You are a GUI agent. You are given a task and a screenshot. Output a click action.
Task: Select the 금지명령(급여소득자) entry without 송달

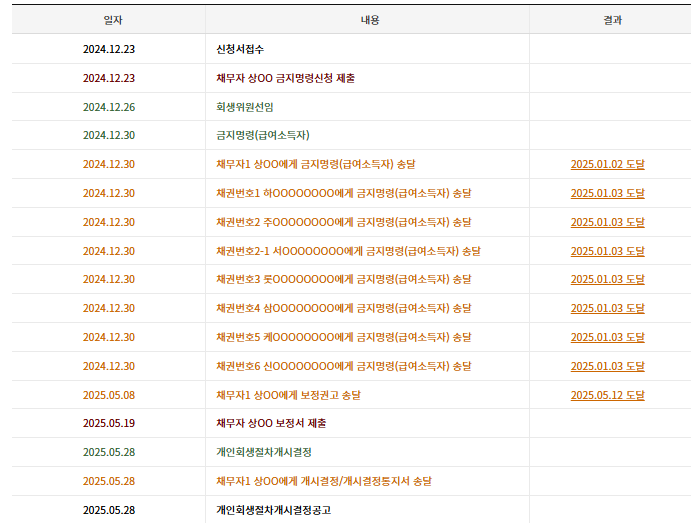click(263, 135)
